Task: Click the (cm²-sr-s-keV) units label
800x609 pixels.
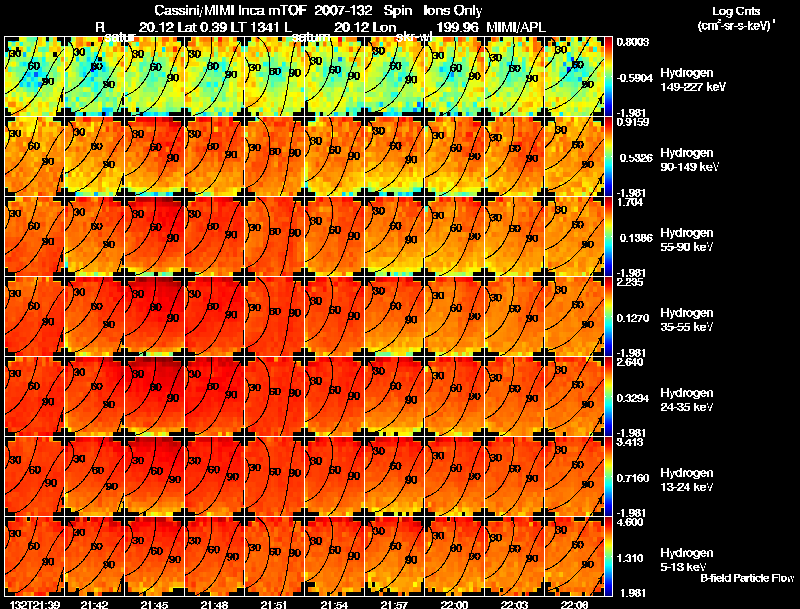Action: (736, 26)
